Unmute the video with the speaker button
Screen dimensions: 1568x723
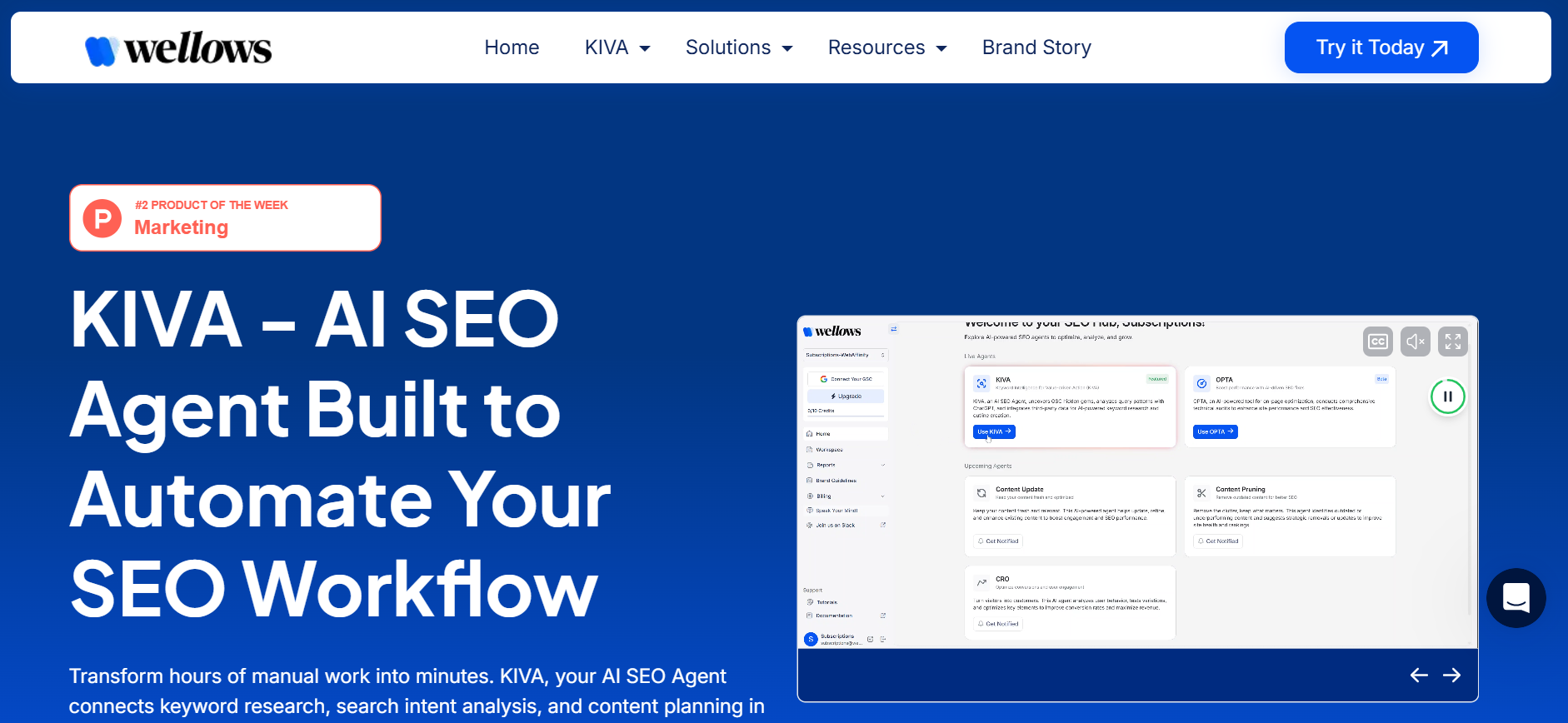[x=1415, y=342]
